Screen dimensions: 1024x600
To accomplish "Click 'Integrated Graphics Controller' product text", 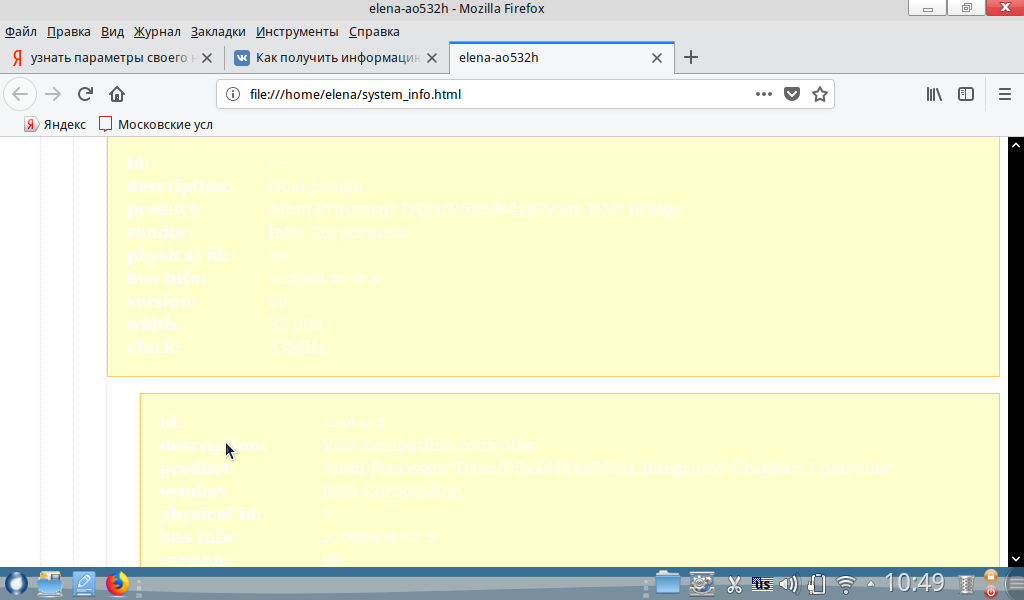I will tap(767, 468).
